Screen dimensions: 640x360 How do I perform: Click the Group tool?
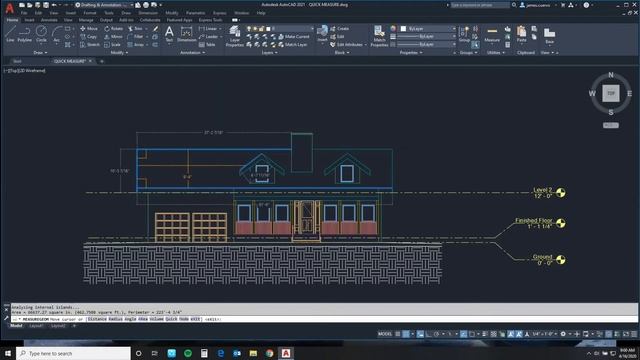point(464,34)
